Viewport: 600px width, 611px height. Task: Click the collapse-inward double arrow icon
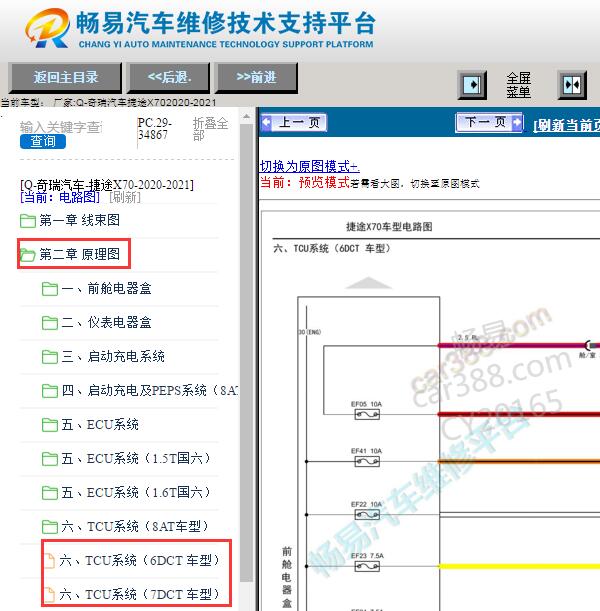click(572, 85)
